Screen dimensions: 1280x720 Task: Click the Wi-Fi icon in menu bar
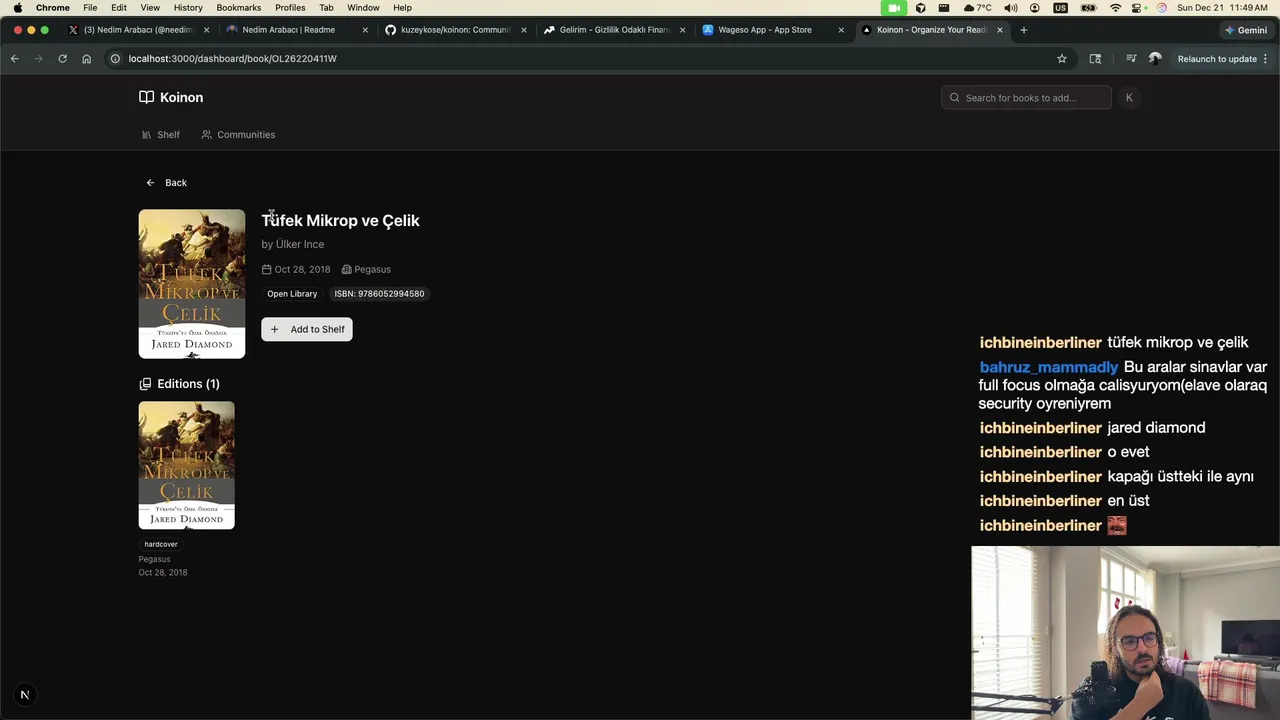(1116, 7)
